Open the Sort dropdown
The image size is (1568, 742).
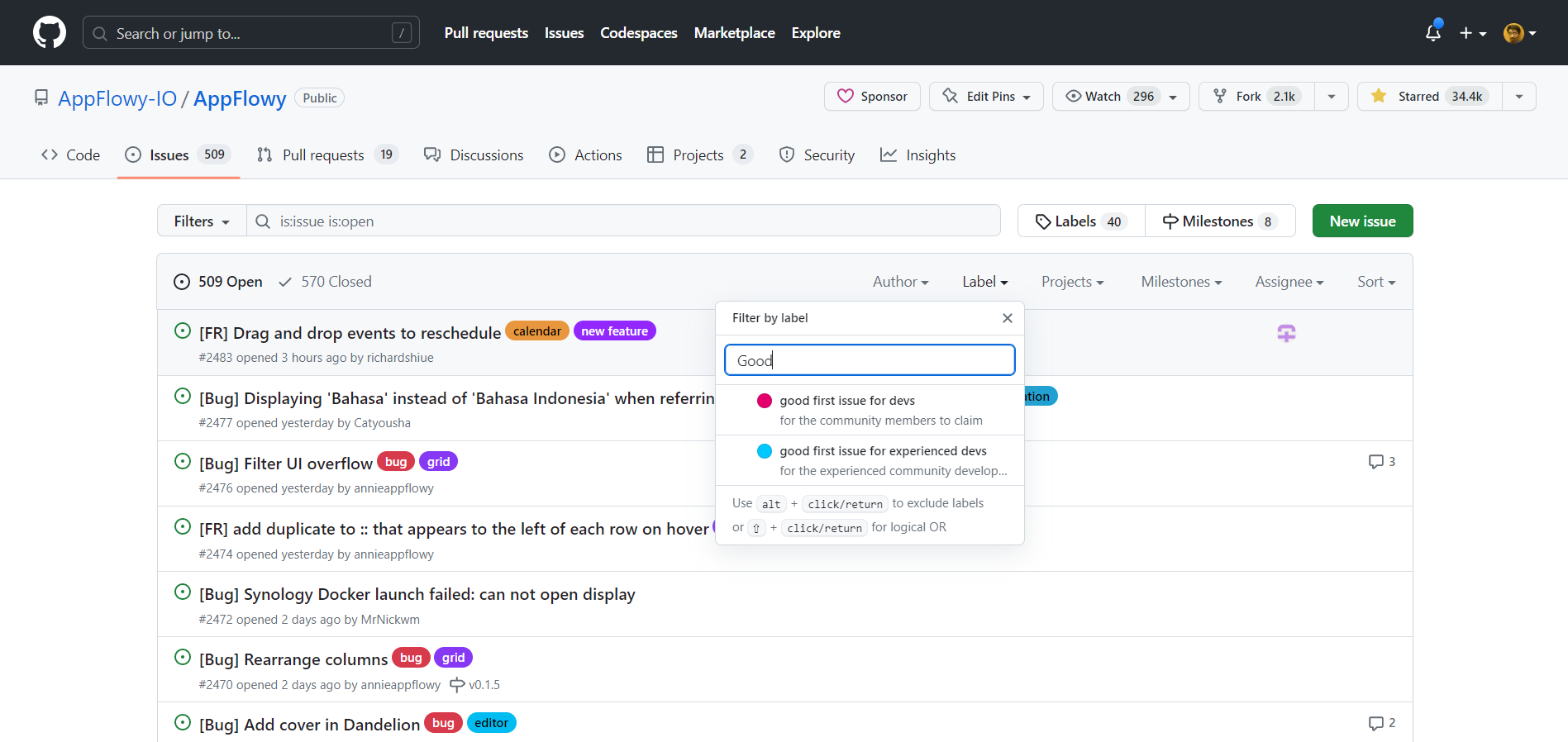(1376, 282)
